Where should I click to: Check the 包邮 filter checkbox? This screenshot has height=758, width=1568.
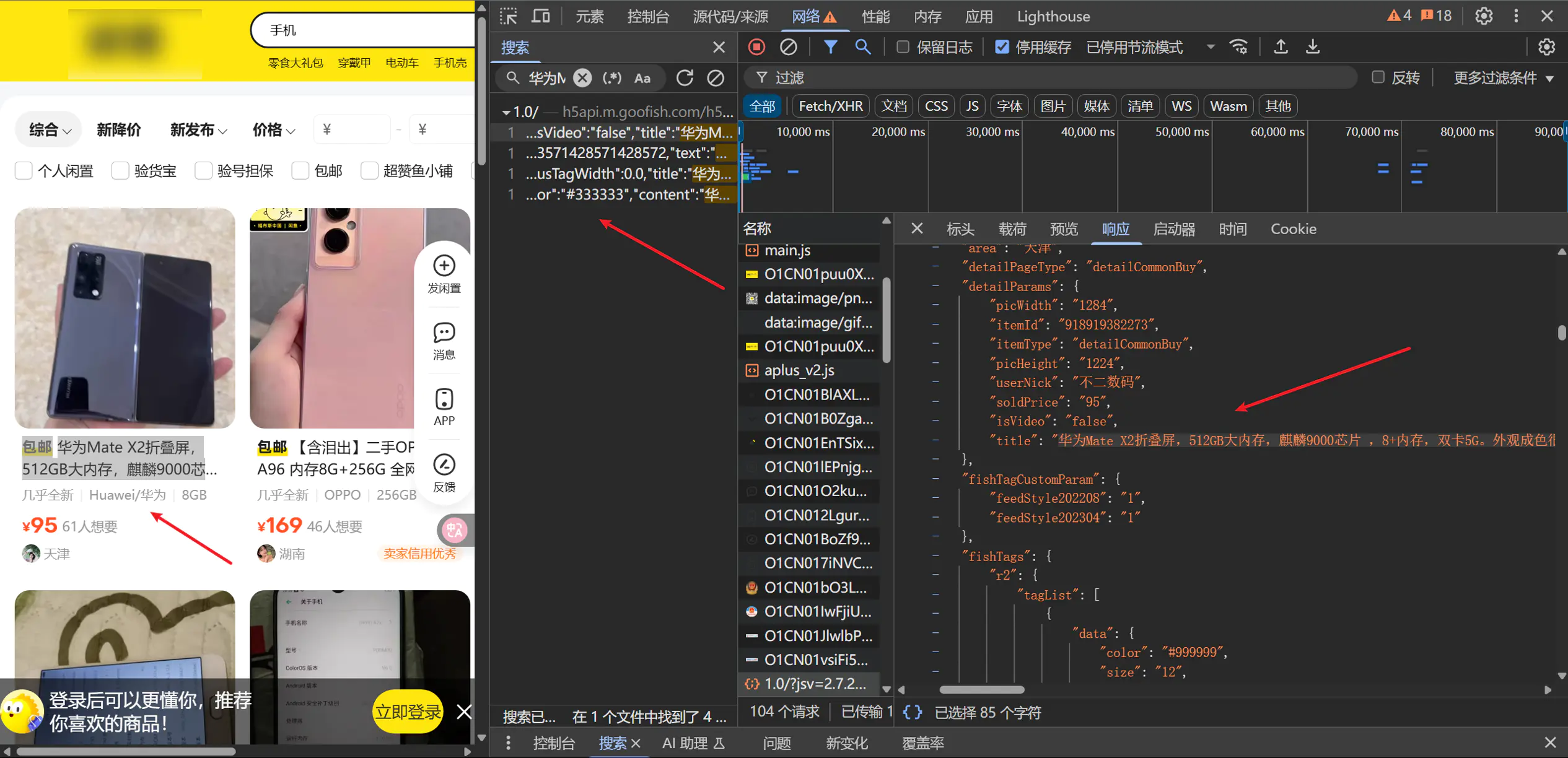click(x=300, y=171)
